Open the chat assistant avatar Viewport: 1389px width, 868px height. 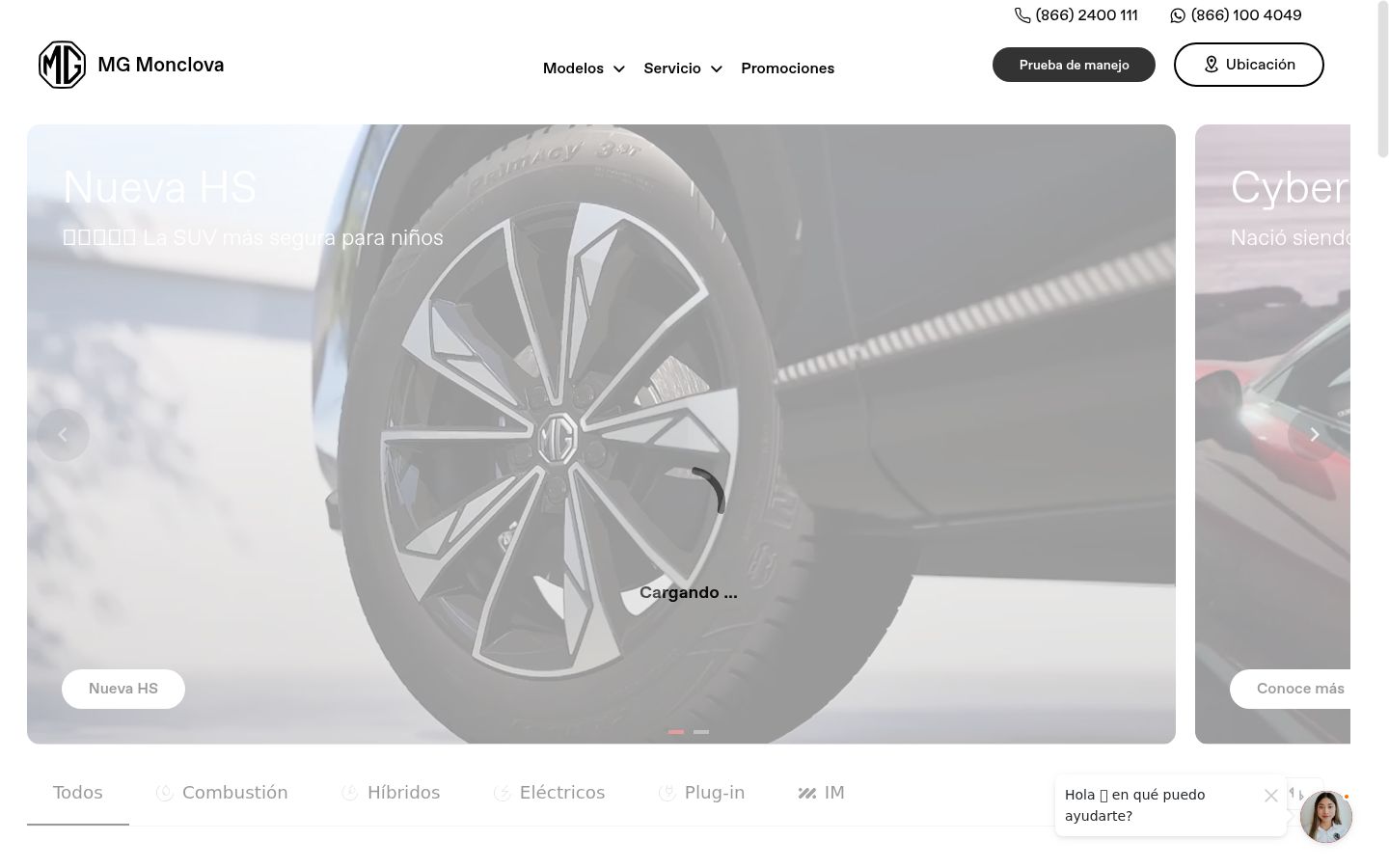click(x=1326, y=817)
